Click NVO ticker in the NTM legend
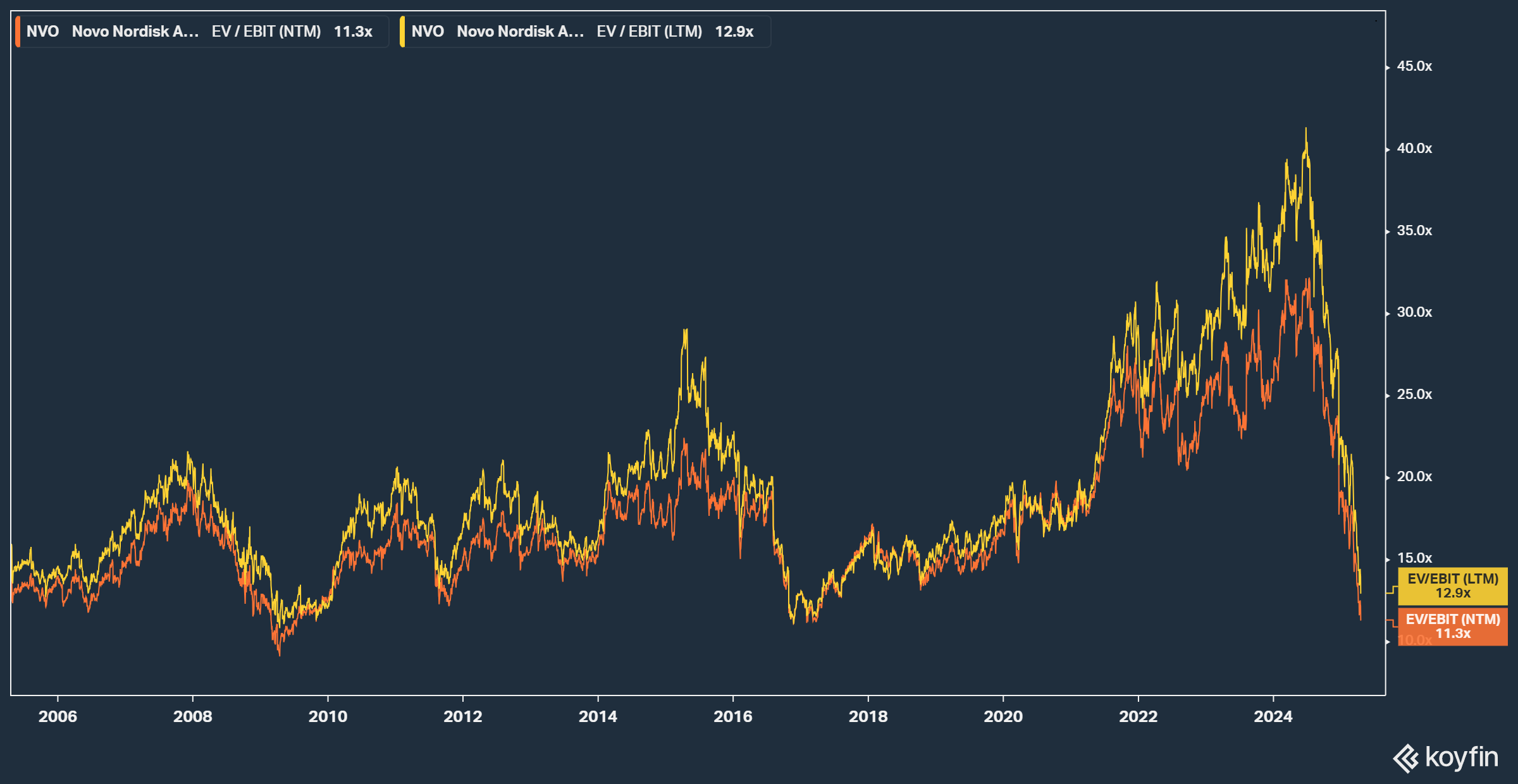Viewport: 1518px width, 784px height. click(x=43, y=32)
